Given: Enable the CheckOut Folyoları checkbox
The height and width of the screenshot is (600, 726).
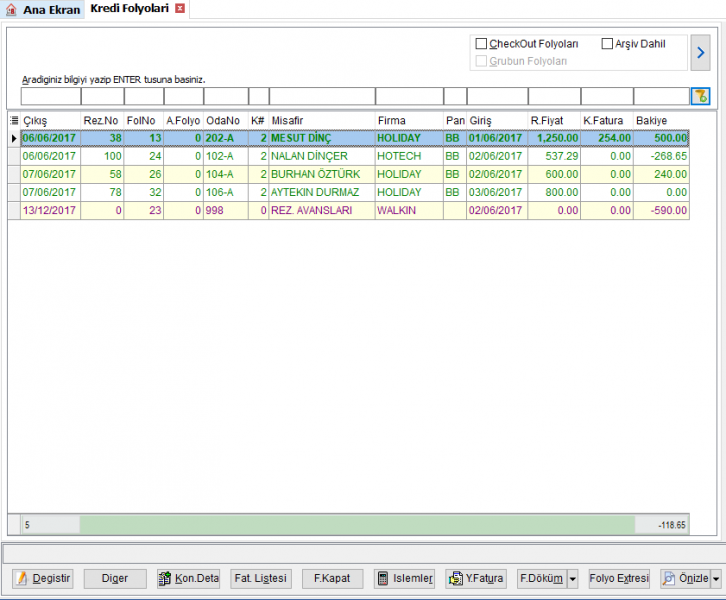Looking at the screenshot, I should point(482,44).
